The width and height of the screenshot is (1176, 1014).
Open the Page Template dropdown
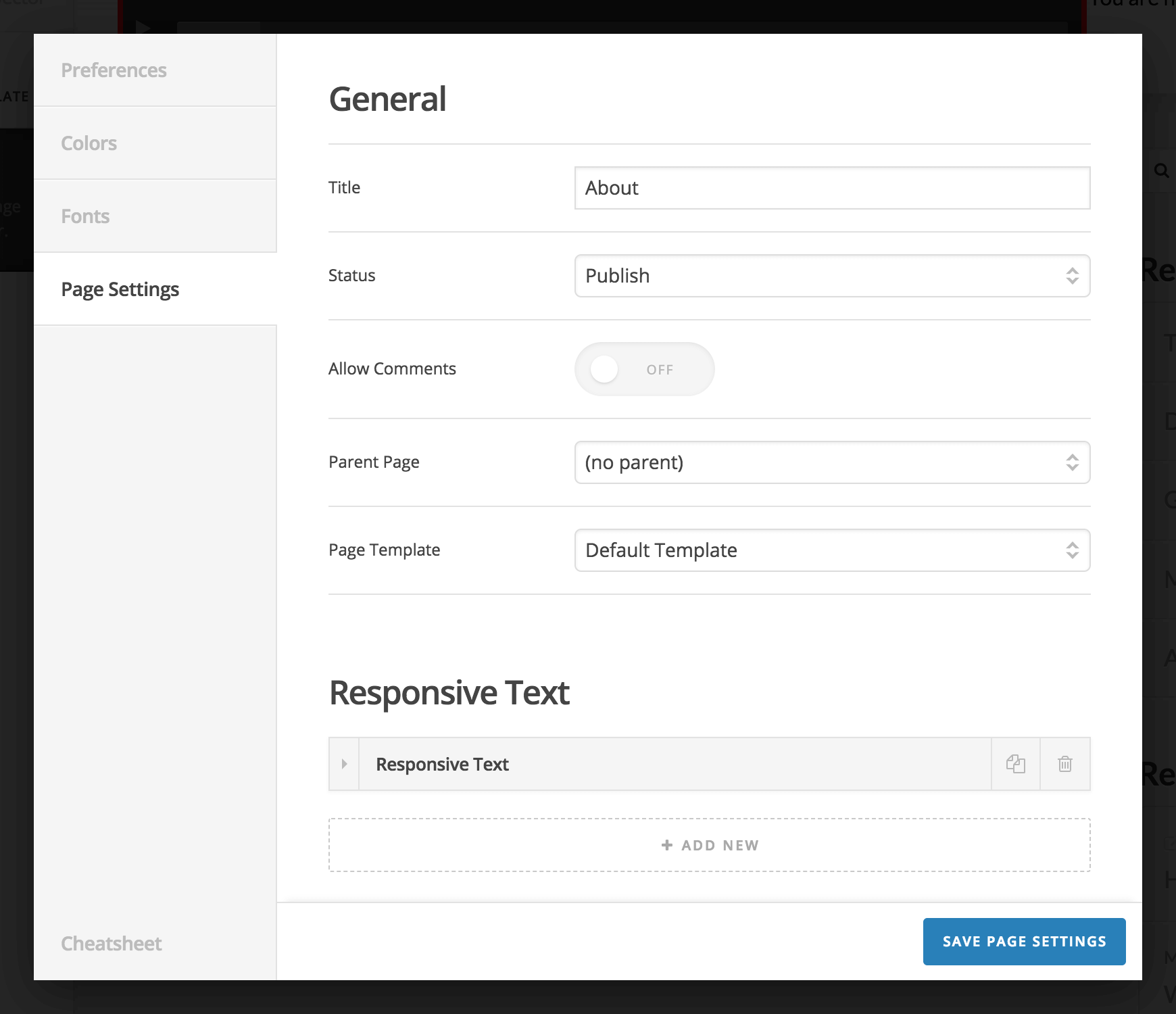(x=831, y=550)
